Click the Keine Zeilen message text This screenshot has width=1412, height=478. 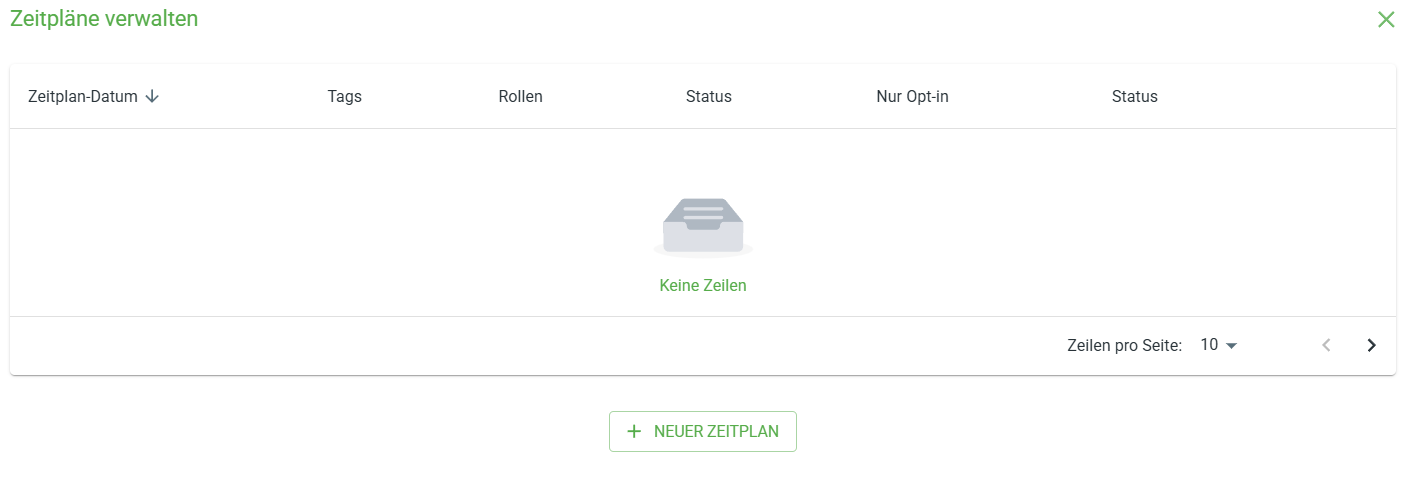[x=703, y=286]
